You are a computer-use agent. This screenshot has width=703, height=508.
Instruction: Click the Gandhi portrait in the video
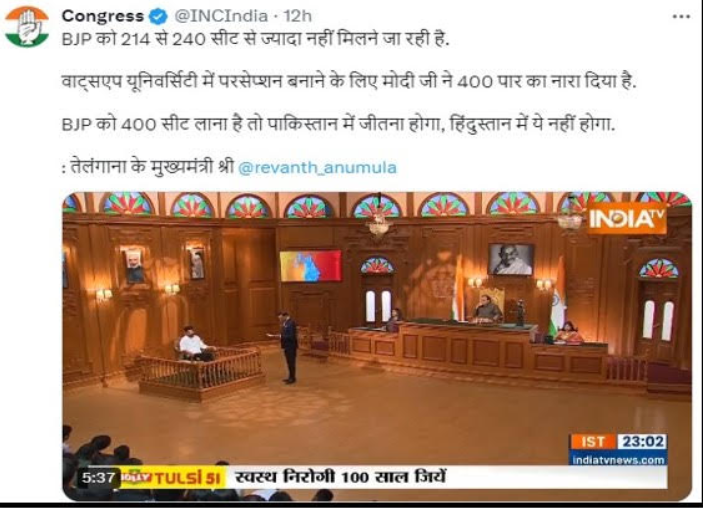(x=511, y=259)
